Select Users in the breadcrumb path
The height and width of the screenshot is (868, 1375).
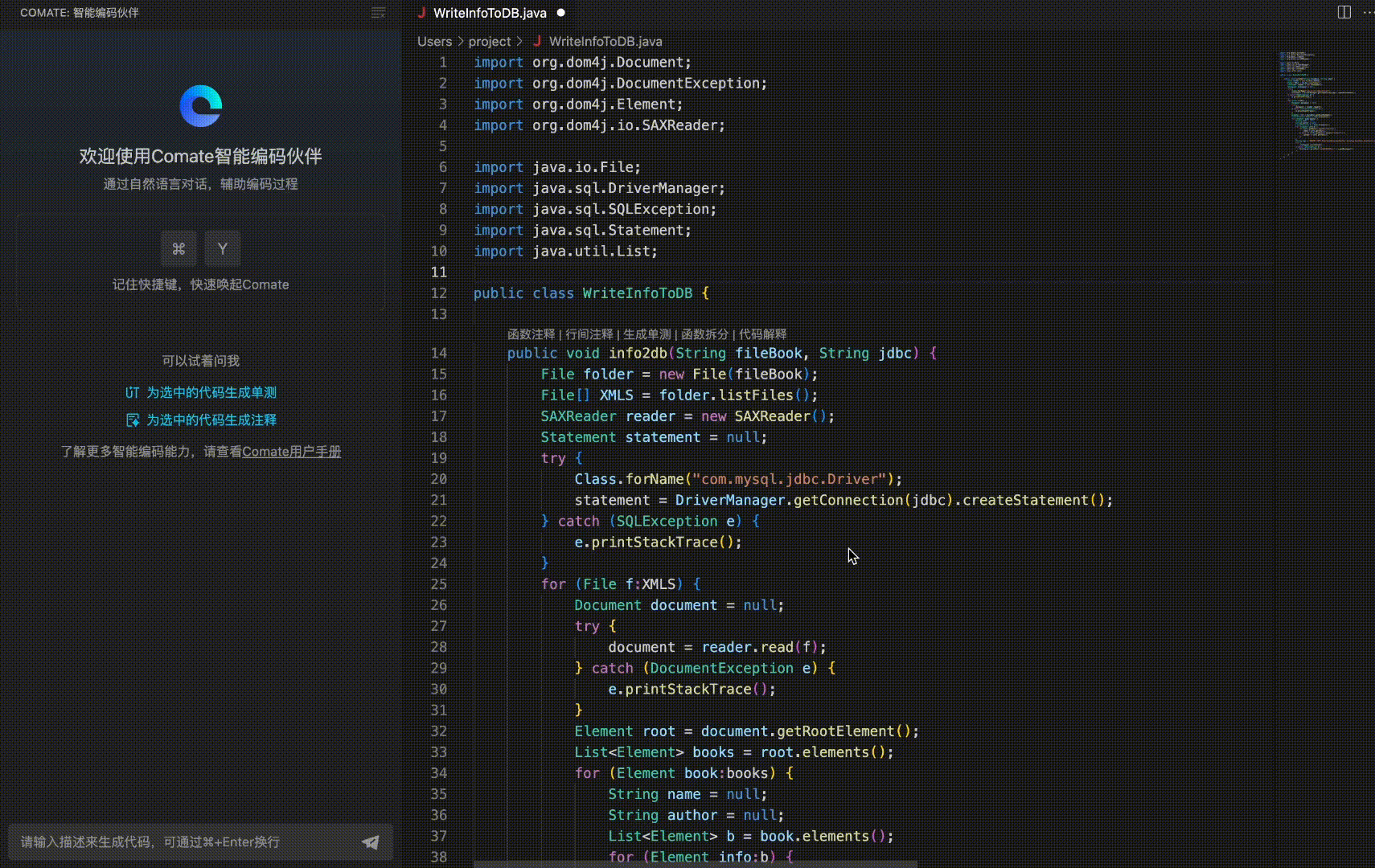pos(434,41)
